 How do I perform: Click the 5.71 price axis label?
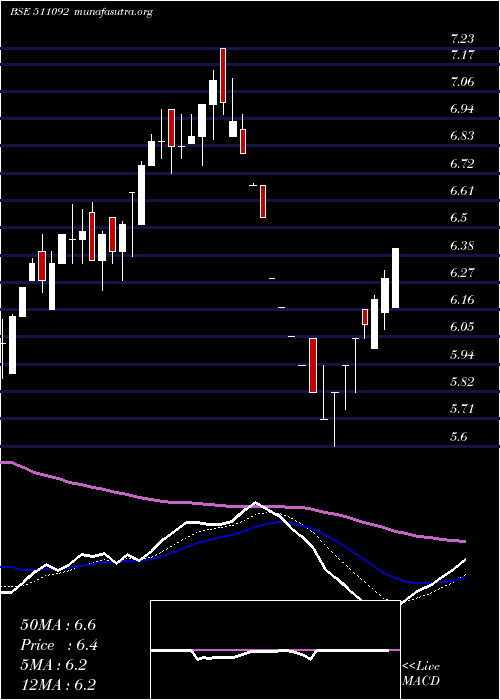[x=462, y=409]
